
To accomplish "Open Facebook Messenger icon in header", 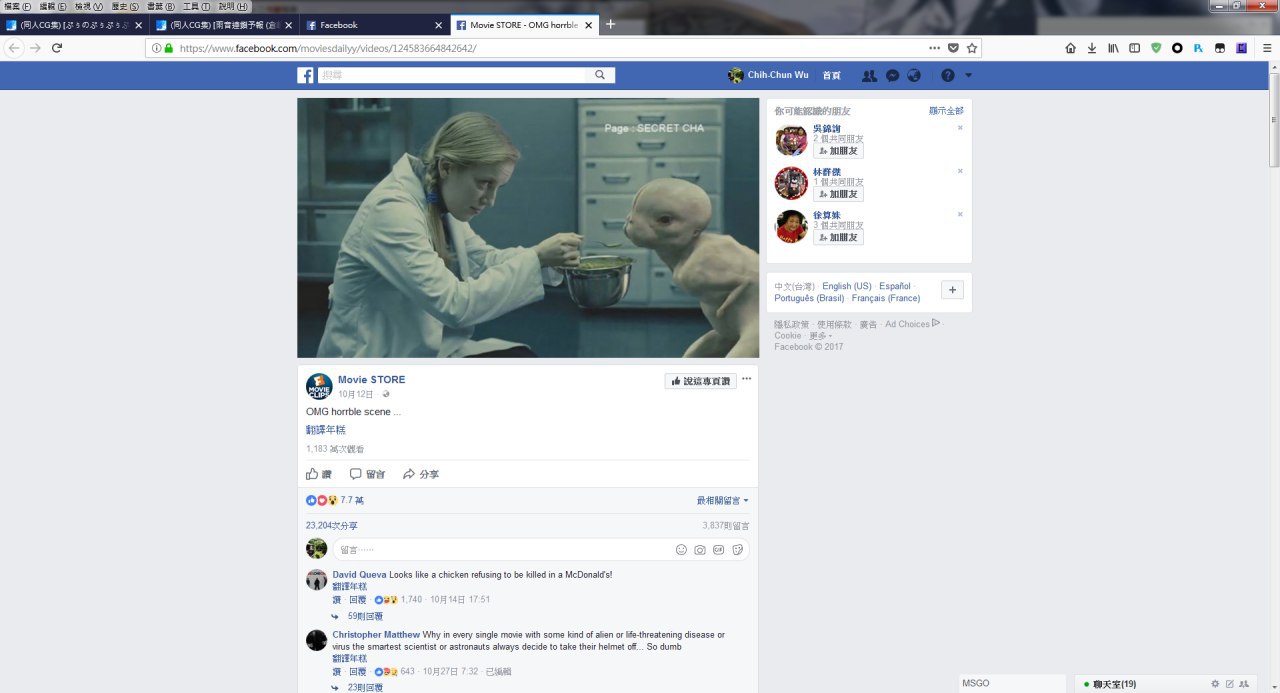I will click(891, 76).
